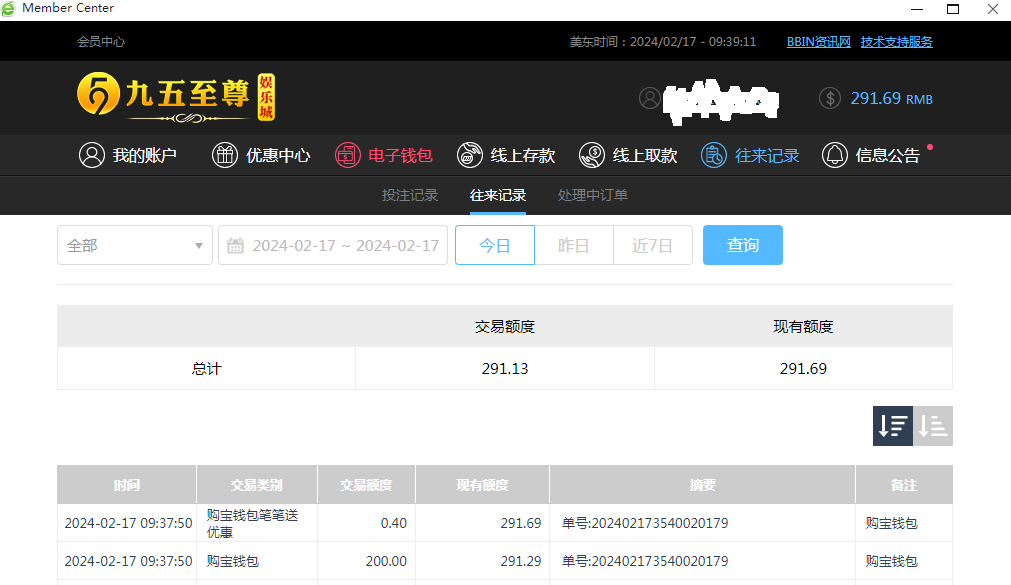This screenshot has height=585, width=1011.
Task: Switch to 投注记录 tab
Action: (x=409, y=195)
